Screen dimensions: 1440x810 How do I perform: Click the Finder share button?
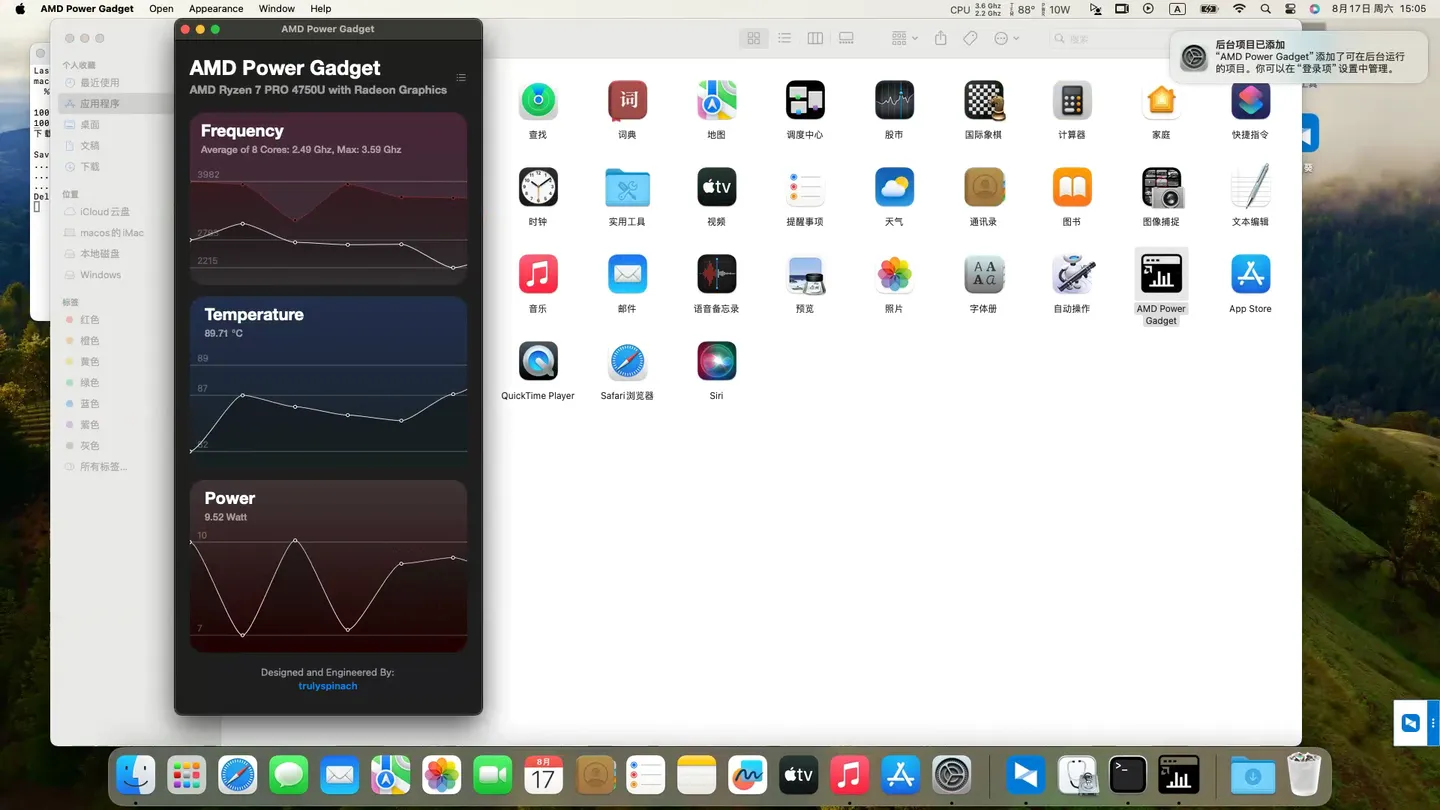click(941, 38)
